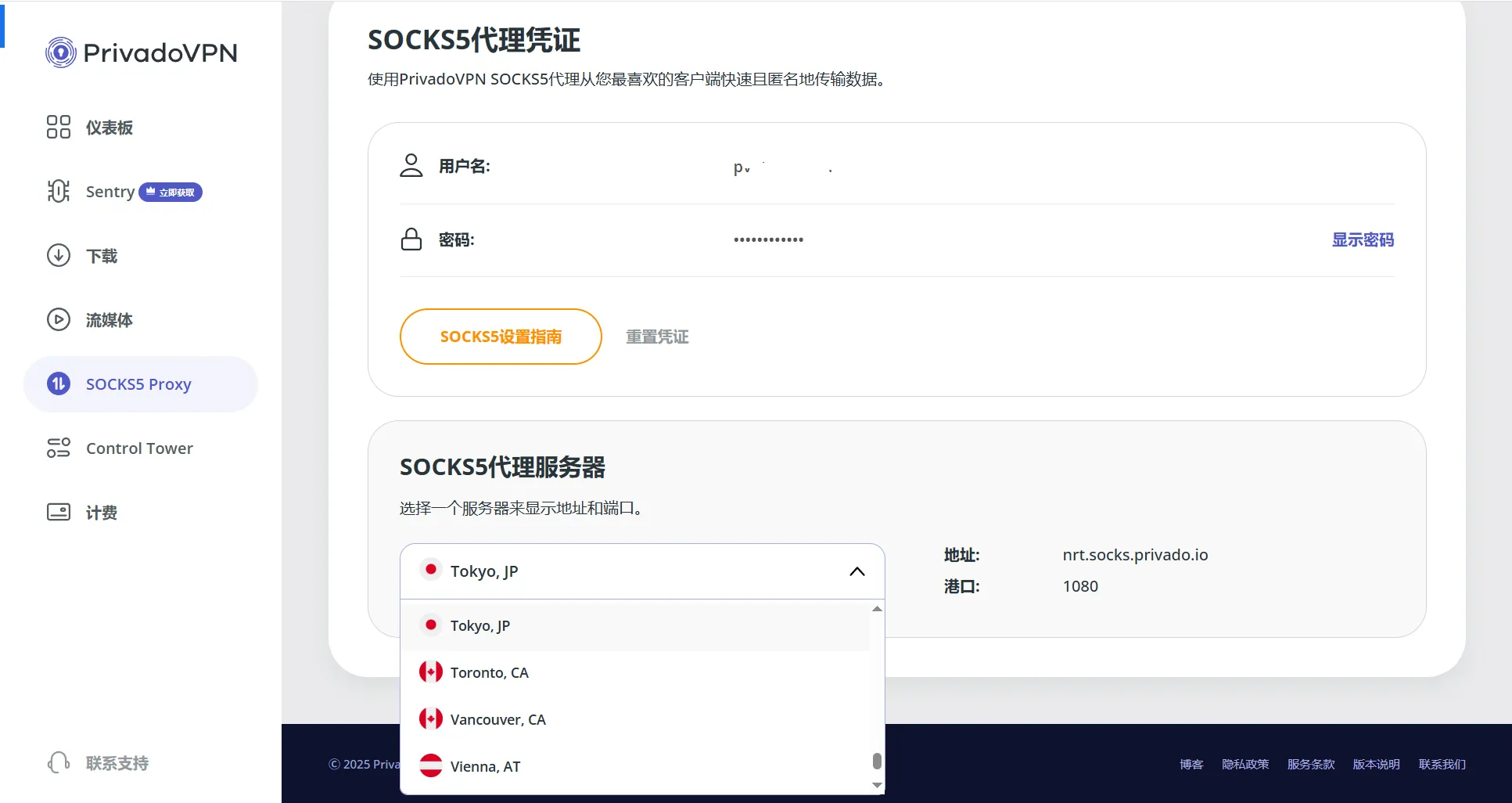Click the PrivadoVPN logo icon

click(x=61, y=52)
